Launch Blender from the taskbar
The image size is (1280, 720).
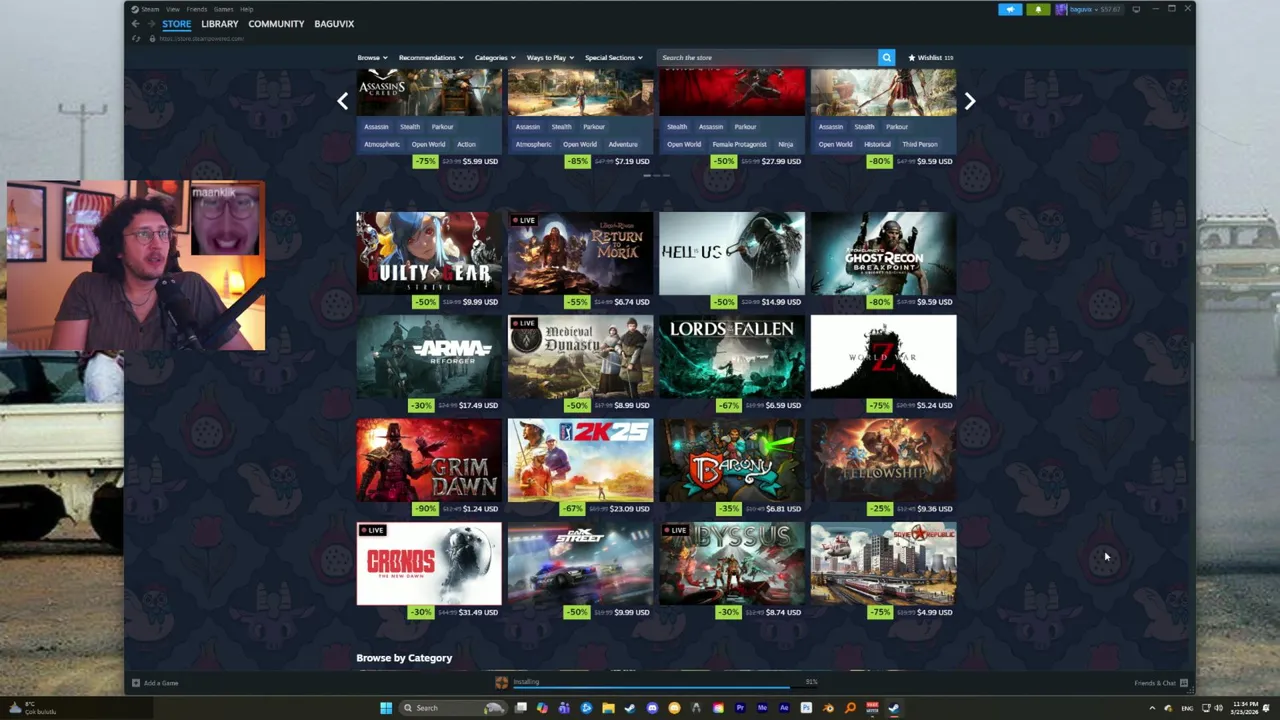829,708
